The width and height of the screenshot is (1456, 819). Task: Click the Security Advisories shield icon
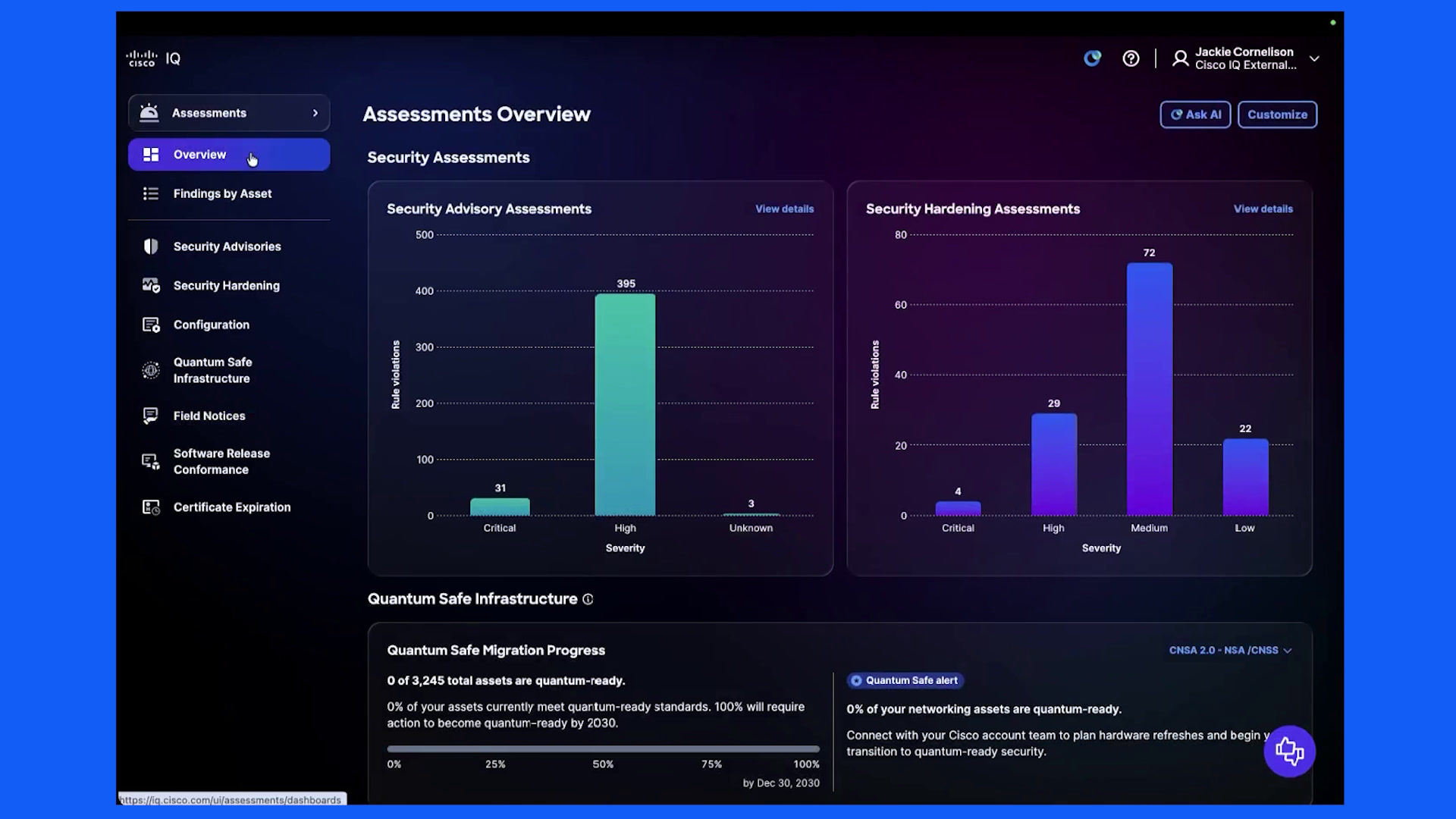point(151,246)
